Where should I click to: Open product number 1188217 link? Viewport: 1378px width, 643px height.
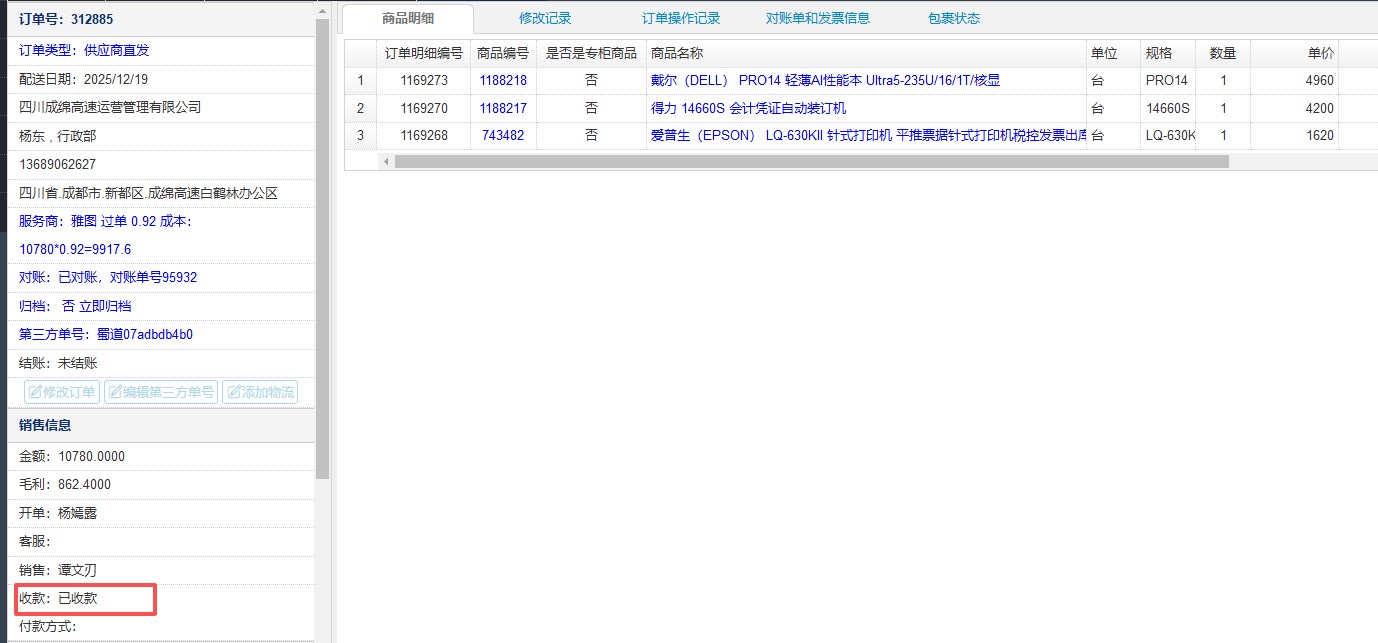tap(502, 108)
